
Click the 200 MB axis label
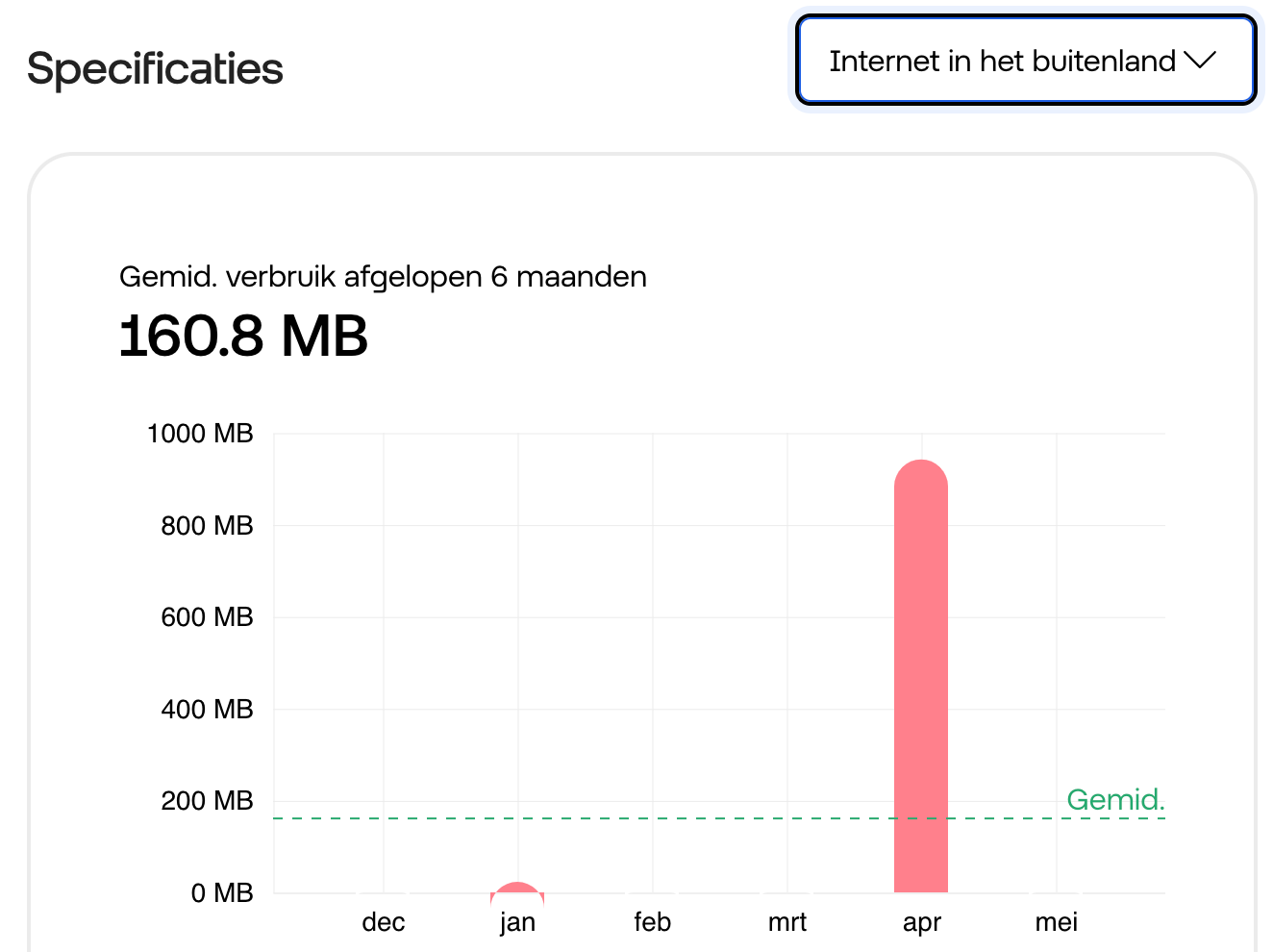[x=207, y=801]
